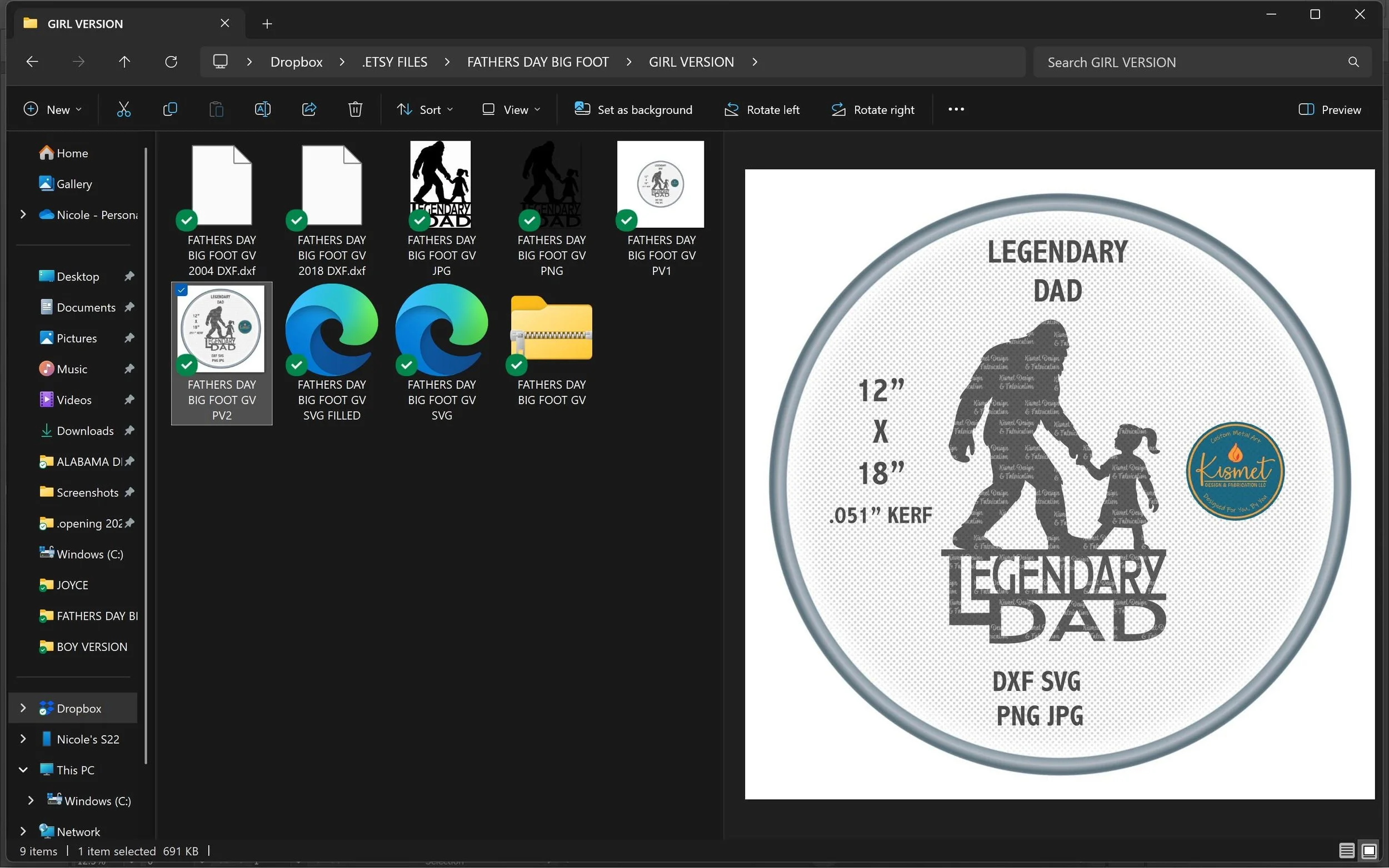
Task: Go up one folder level arrow
Action: click(x=124, y=62)
